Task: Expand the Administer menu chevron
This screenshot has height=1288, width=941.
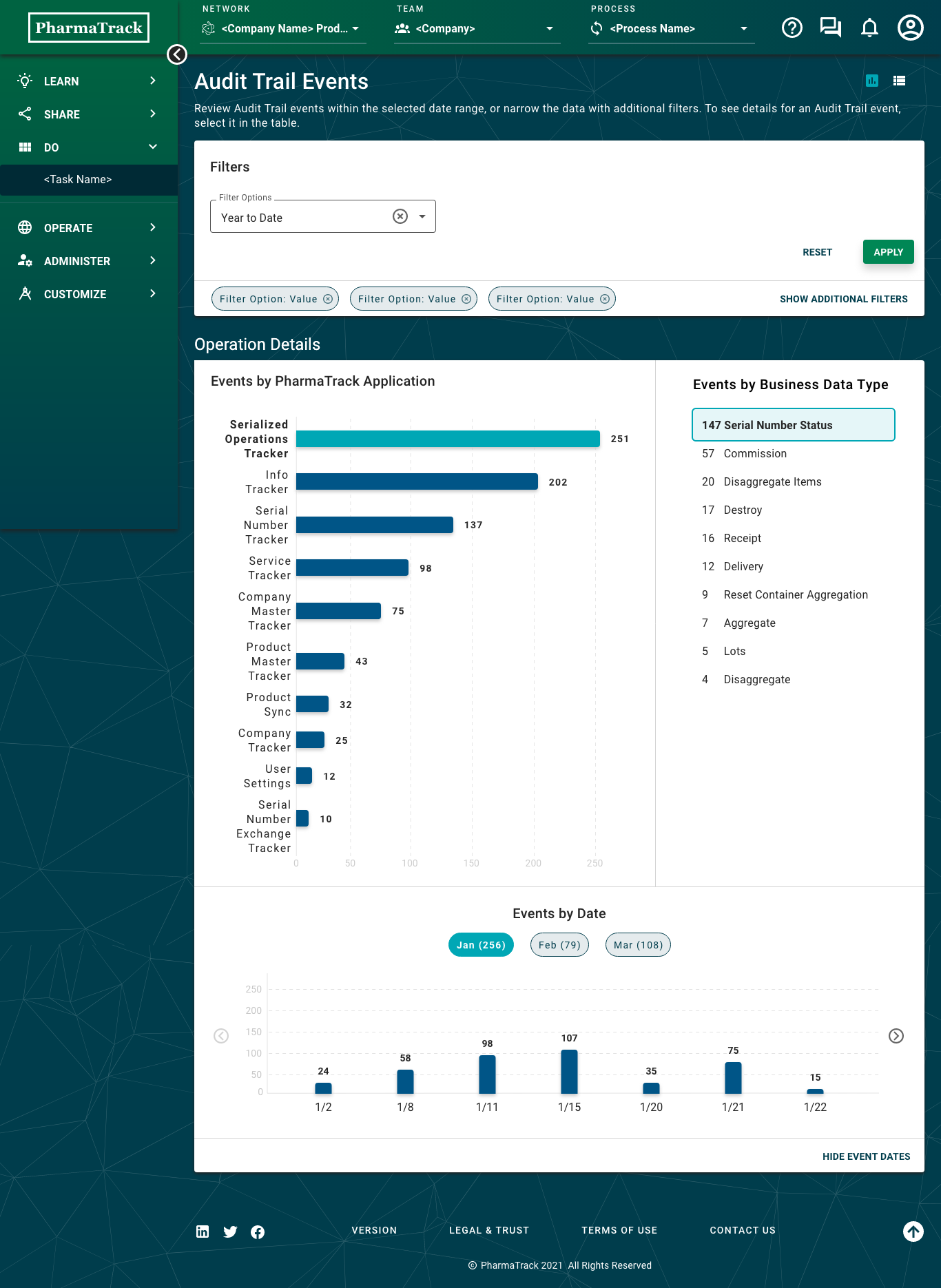Action: pos(153,260)
